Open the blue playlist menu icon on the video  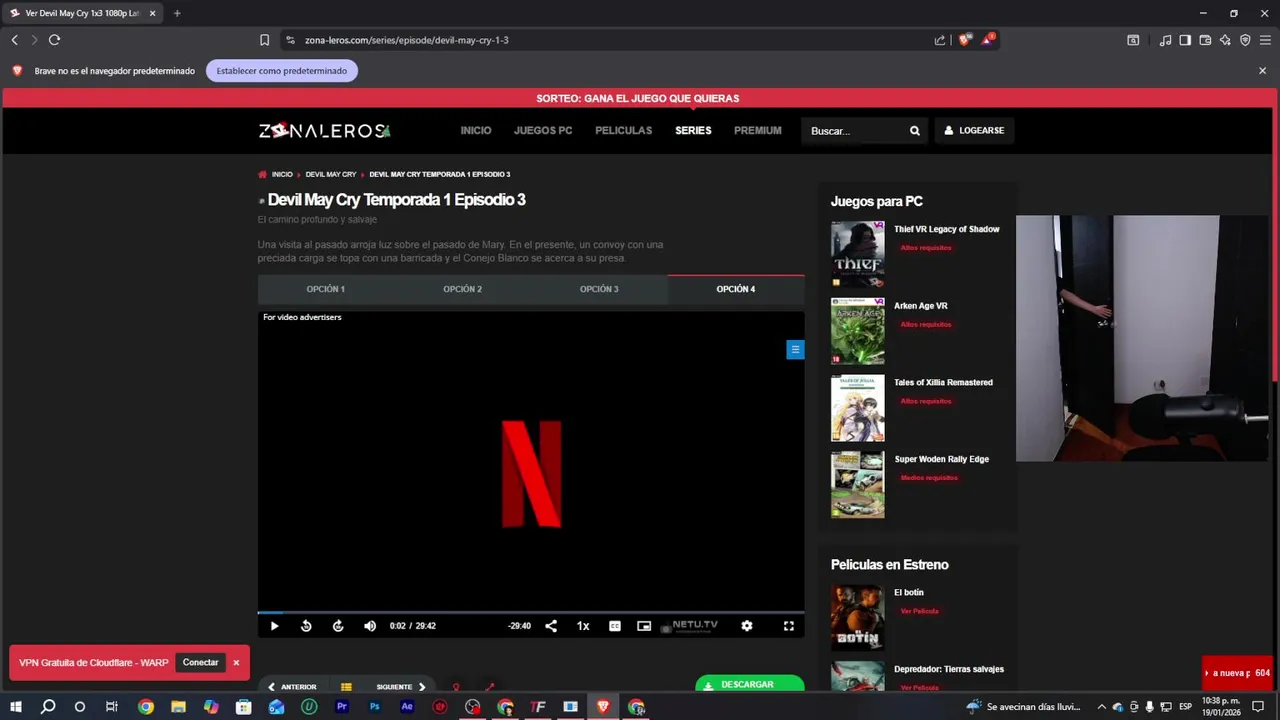coord(795,349)
